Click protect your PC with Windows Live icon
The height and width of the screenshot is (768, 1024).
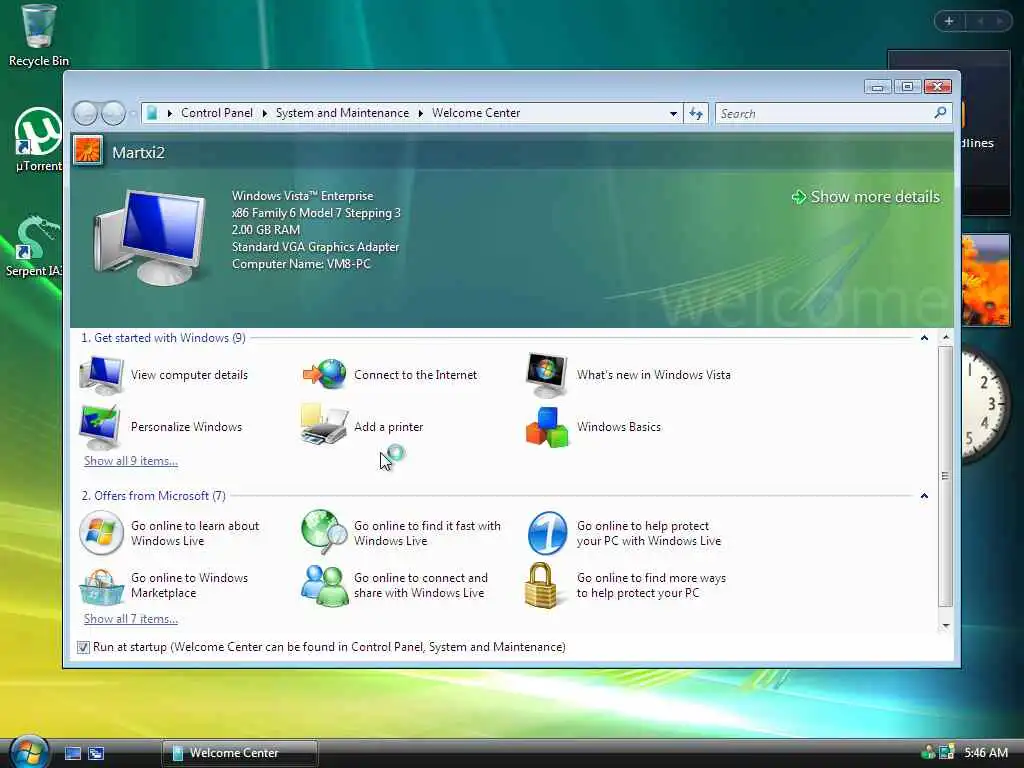click(x=547, y=533)
